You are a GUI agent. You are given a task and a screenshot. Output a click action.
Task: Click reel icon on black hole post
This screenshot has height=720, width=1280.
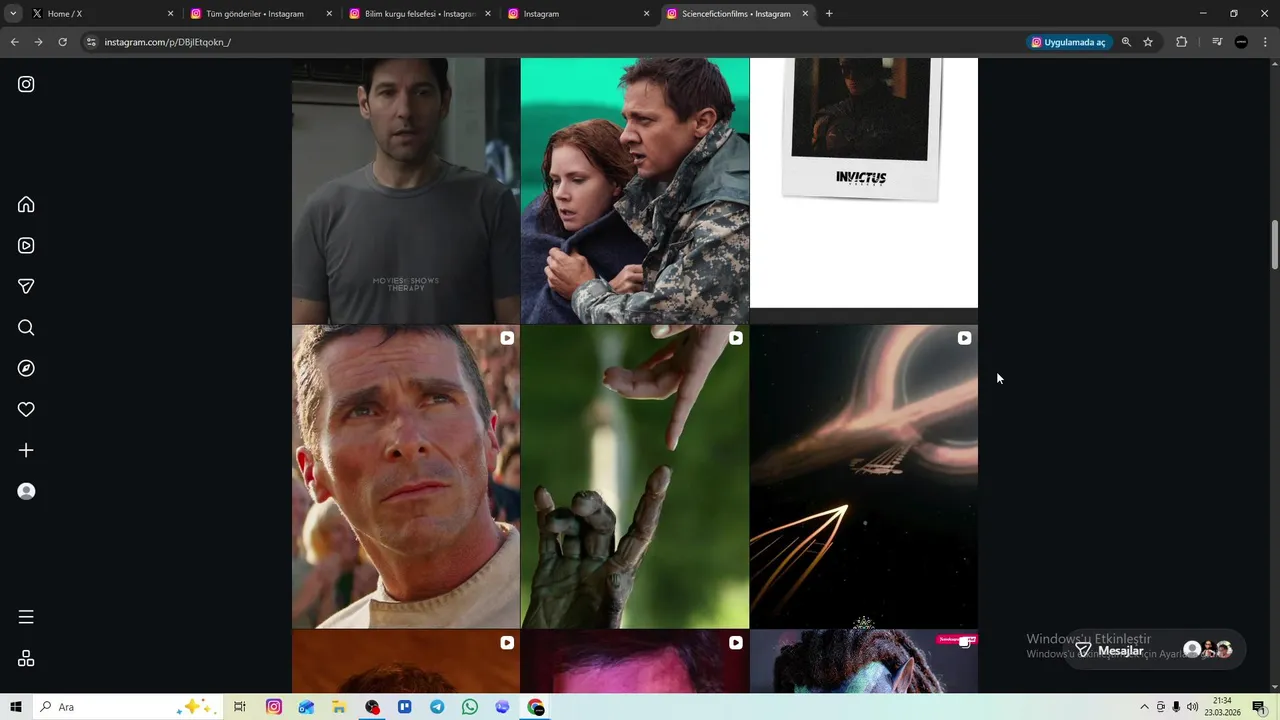pyautogui.click(x=964, y=338)
